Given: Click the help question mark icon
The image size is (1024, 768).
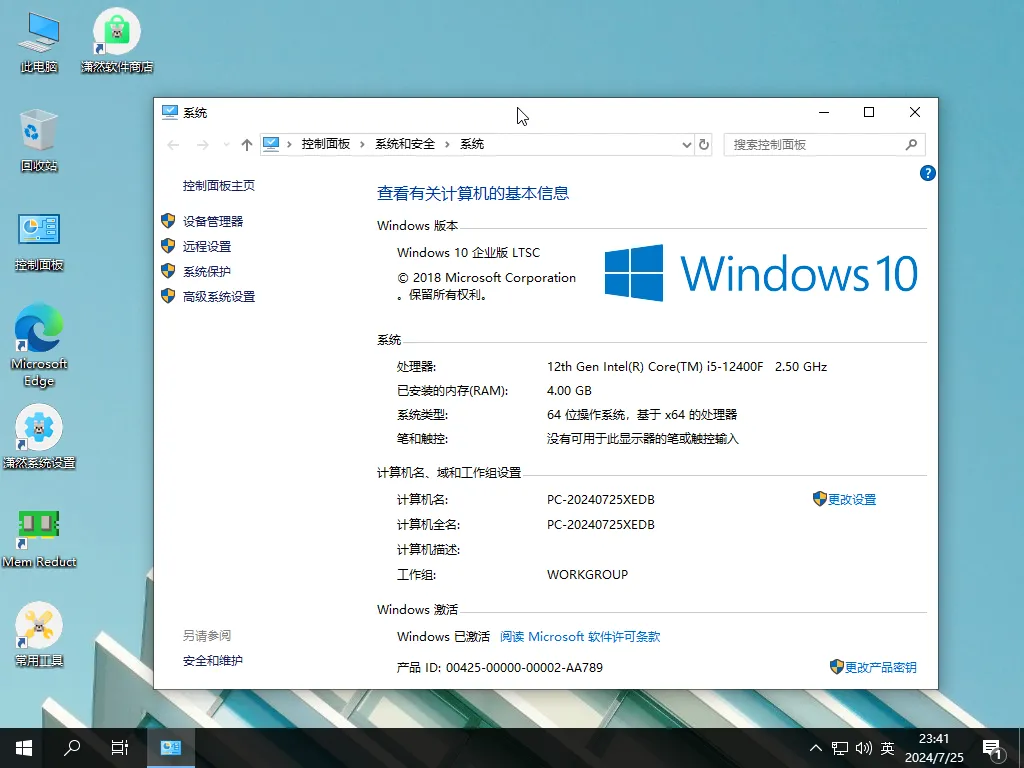Looking at the screenshot, I should click(x=927, y=173).
